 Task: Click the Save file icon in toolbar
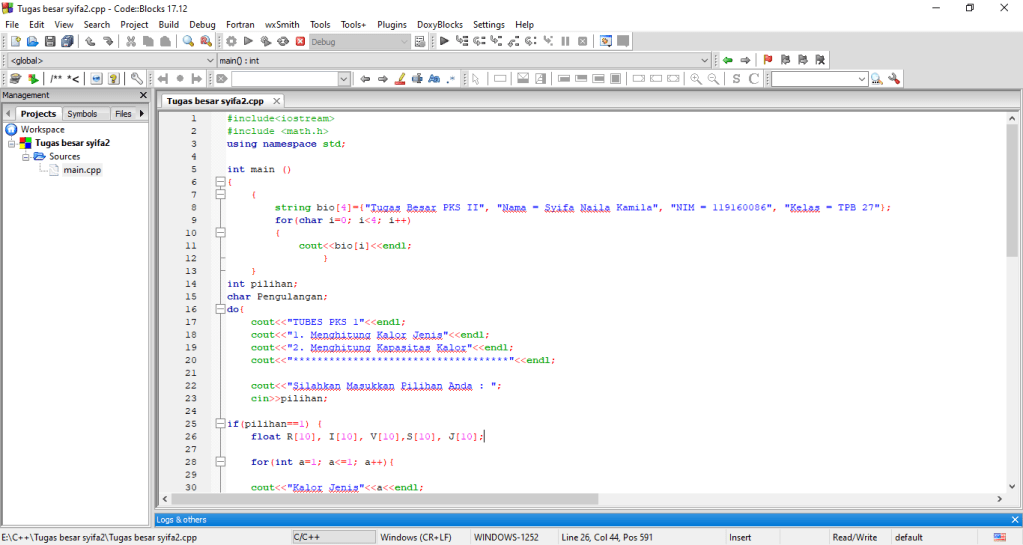(50, 41)
